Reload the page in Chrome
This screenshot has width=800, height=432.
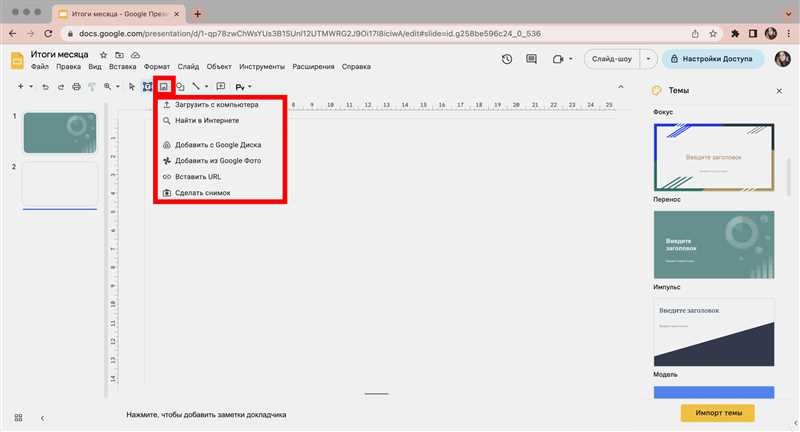(48, 34)
